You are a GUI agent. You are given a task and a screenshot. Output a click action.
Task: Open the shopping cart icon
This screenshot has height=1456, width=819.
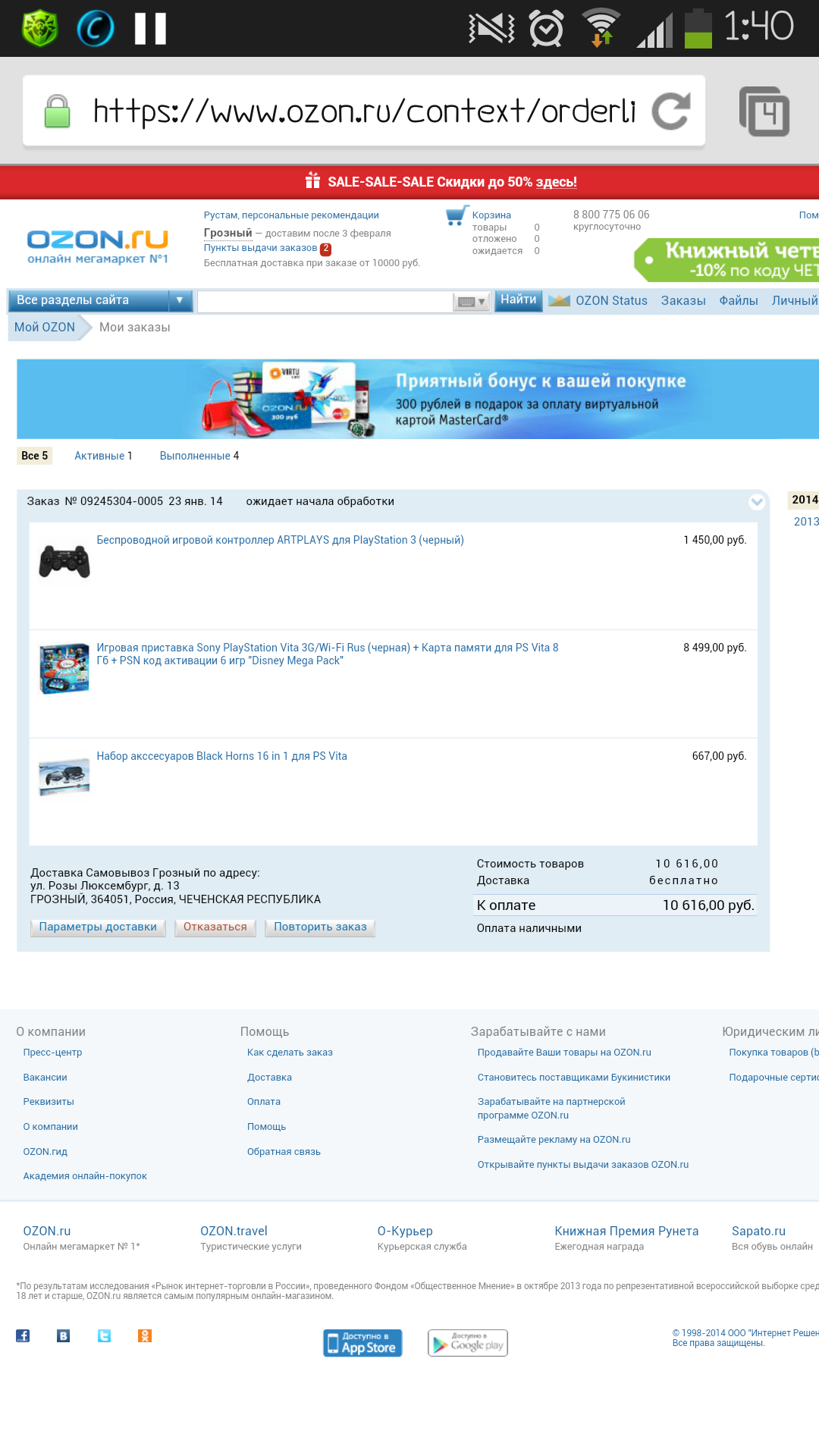pos(456,216)
